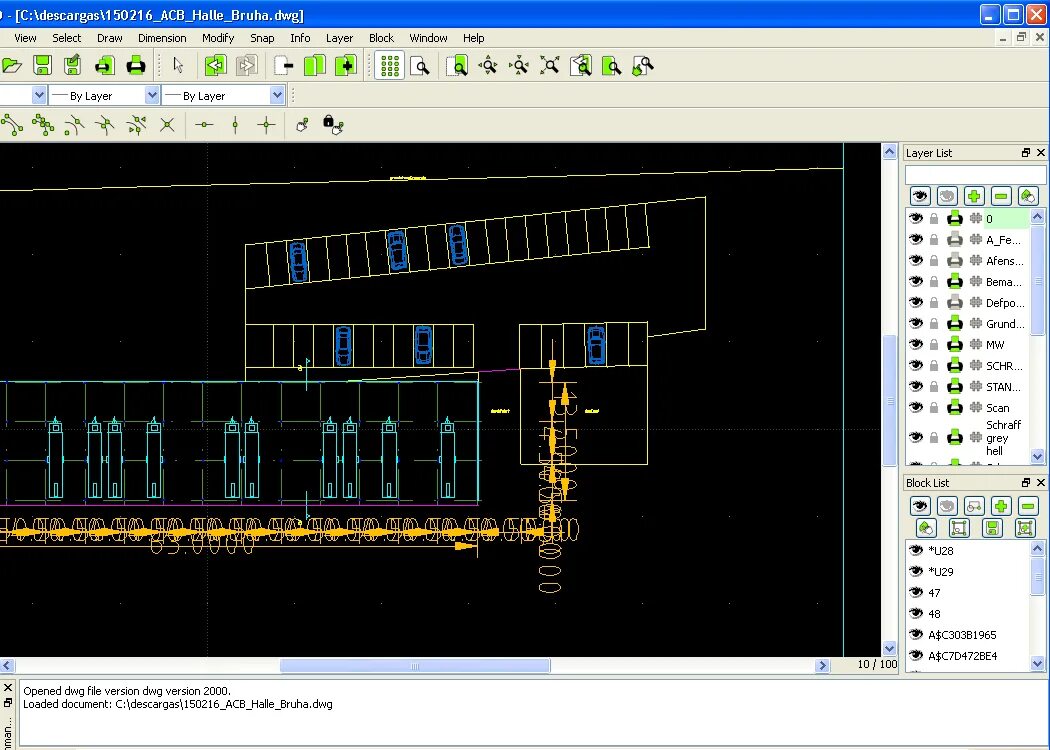This screenshot has height=750, width=1050.
Task: Click lock relative zero padlock icon
Action: click(x=333, y=125)
